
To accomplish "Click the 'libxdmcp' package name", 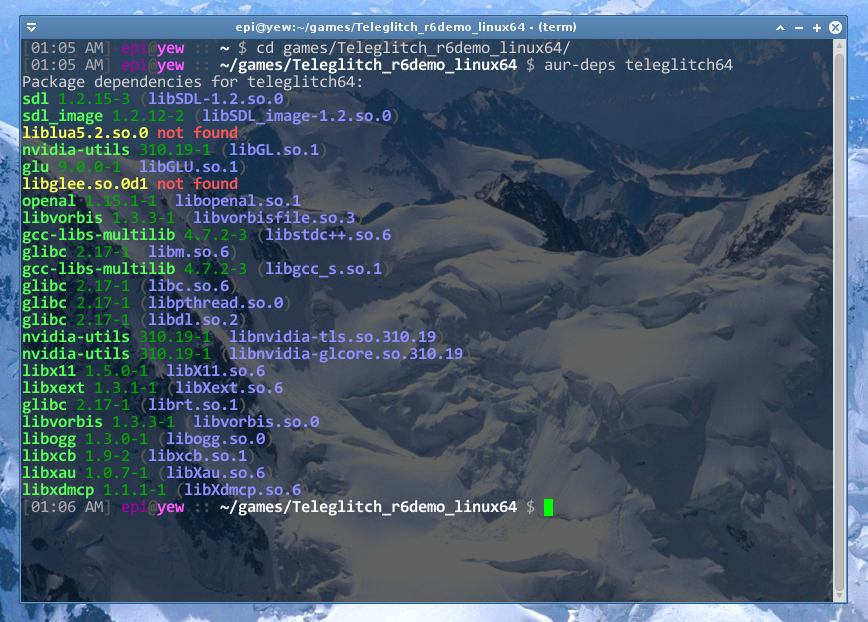I will [58, 490].
